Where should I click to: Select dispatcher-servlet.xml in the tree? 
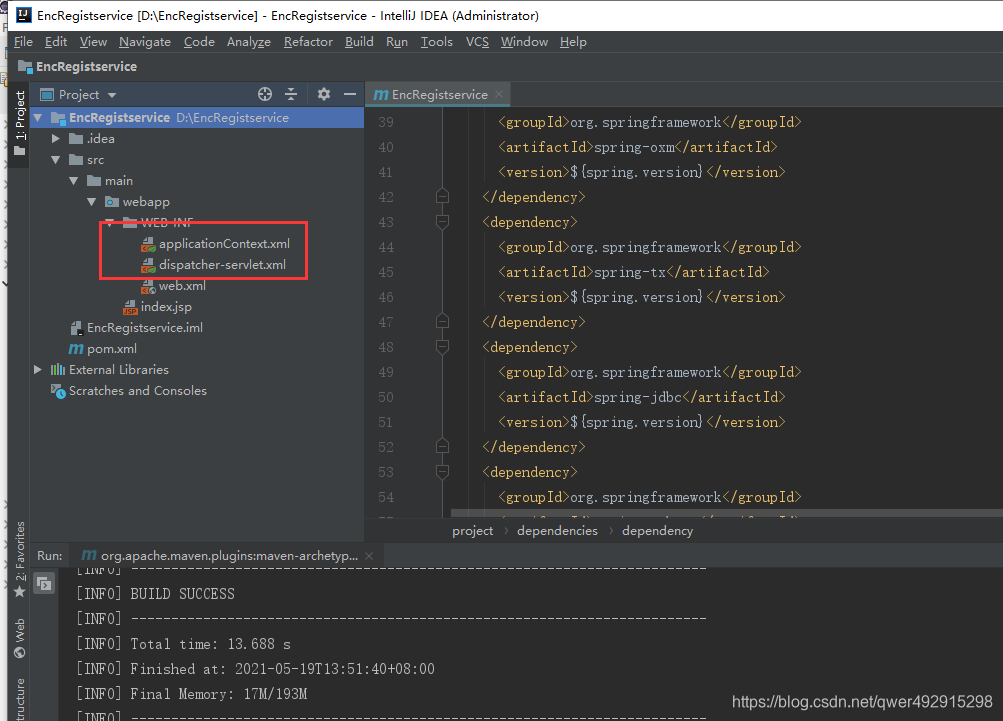point(222,265)
